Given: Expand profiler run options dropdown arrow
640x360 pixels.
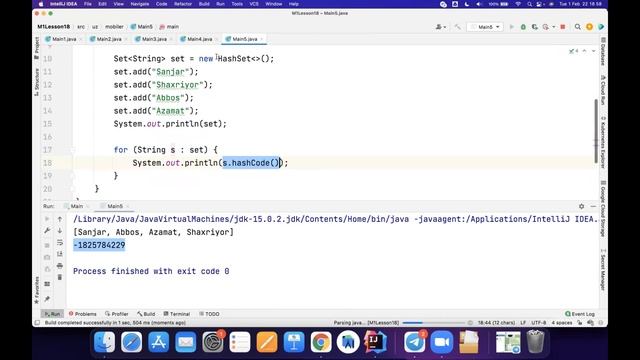Looking at the screenshot, I should [554, 27].
